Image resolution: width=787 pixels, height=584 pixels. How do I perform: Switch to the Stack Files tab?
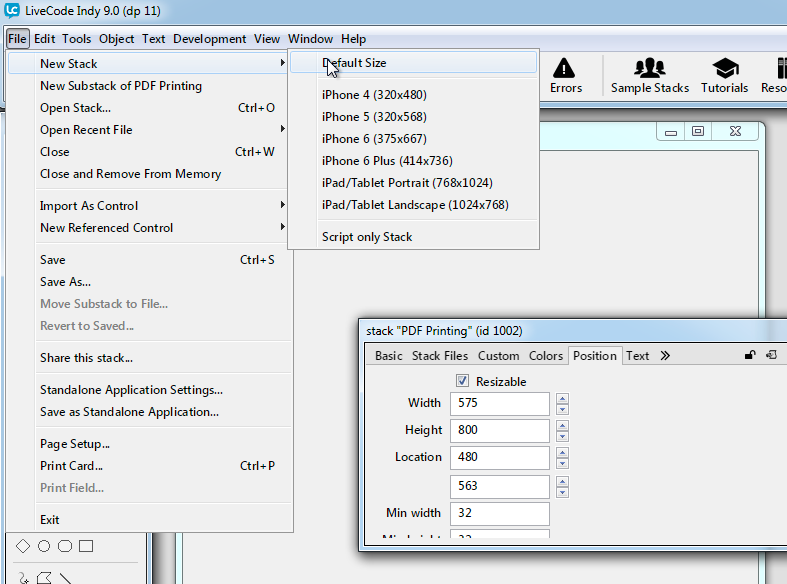click(x=440, y=356)
